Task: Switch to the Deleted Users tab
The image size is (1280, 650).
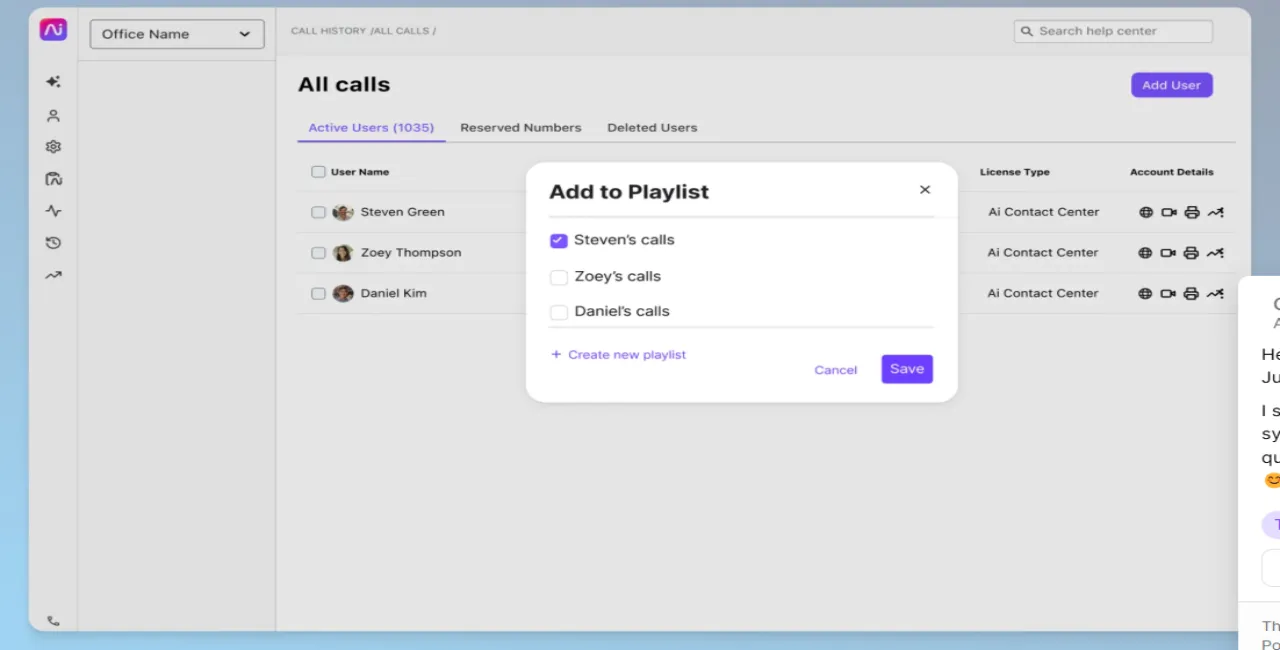Action: pos(652,128)
